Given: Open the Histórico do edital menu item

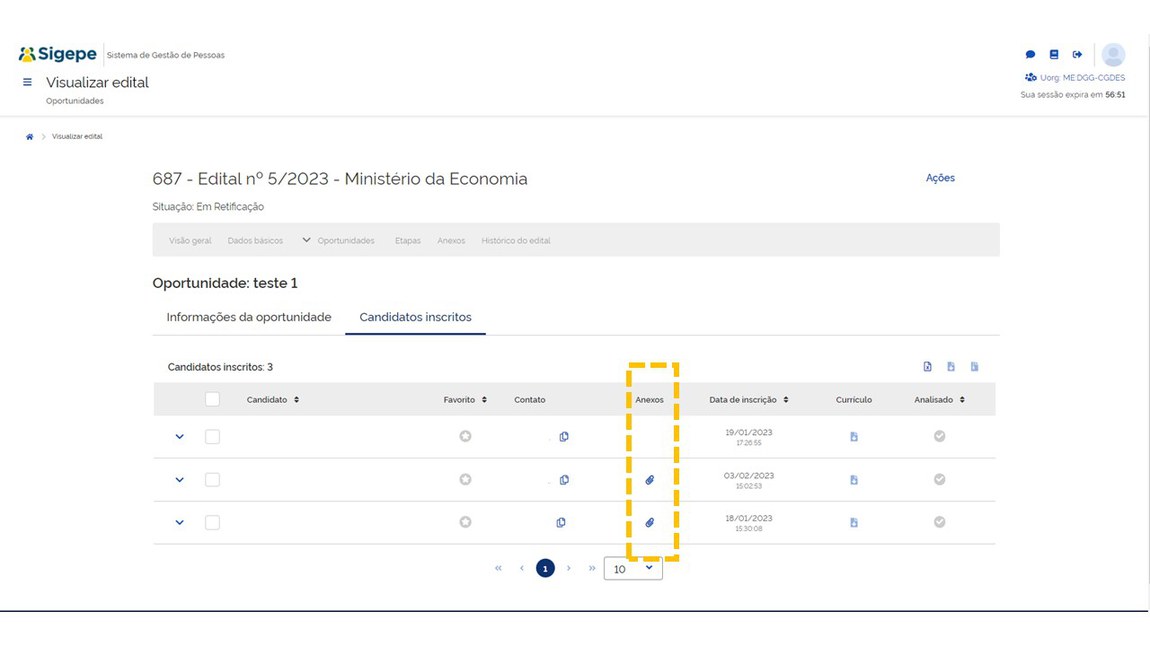Looking at the screenshot, I should 516,241.
